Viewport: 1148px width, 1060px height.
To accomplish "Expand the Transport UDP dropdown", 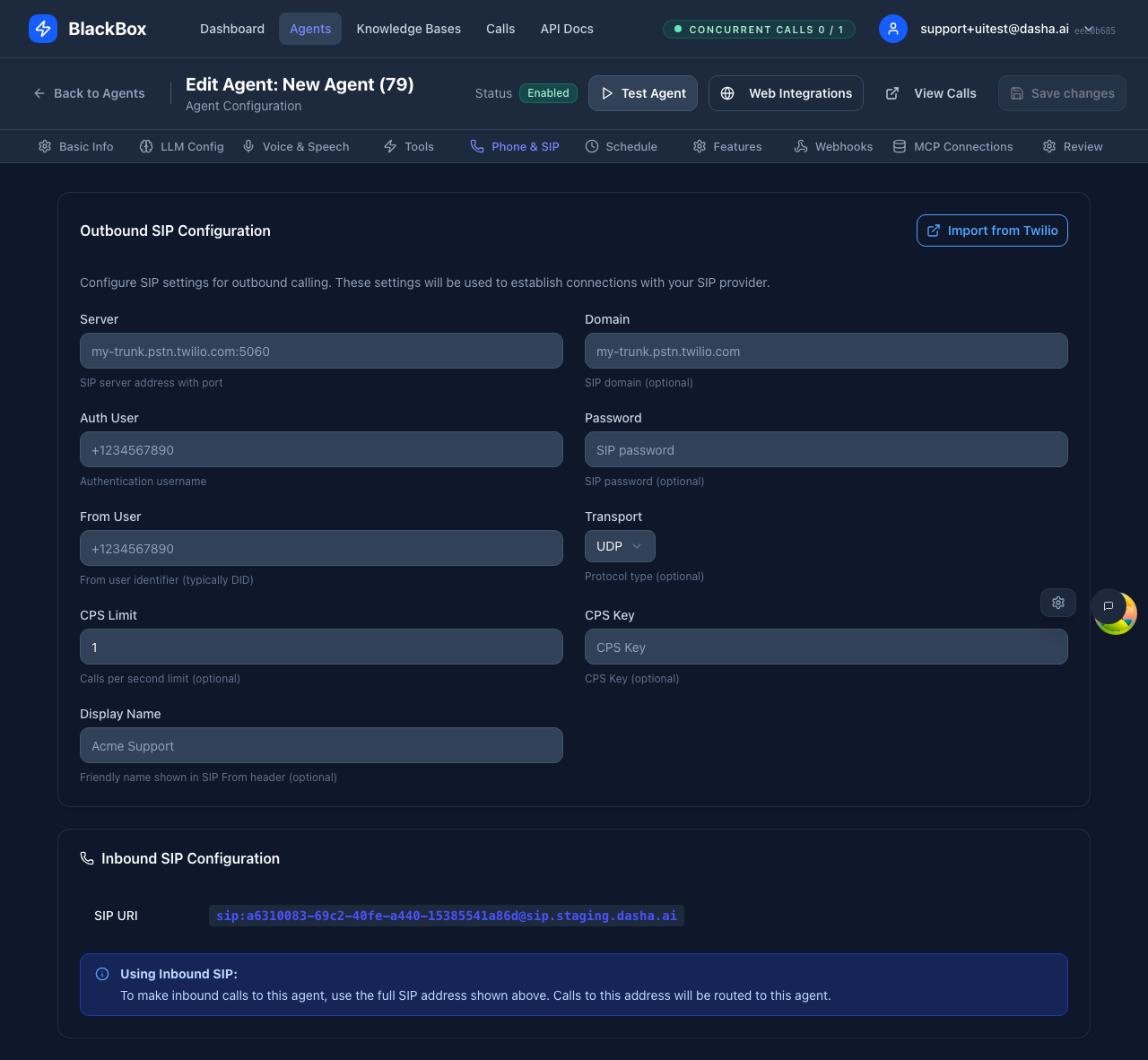I will coord(620,546).
